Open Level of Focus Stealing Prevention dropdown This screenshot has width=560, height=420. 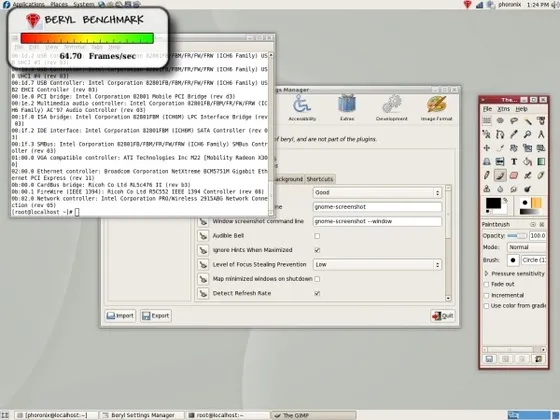click(x=377, y=265)
